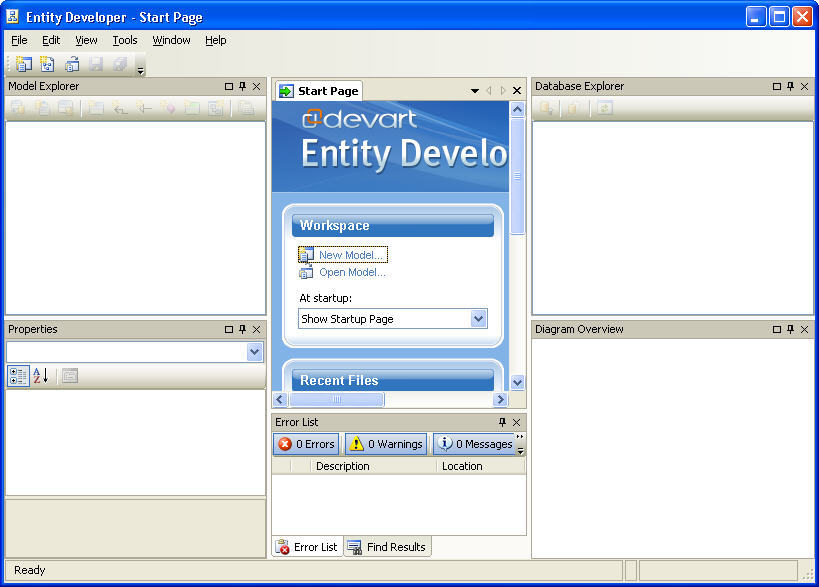Click the Property Pages icon

point(69,376)
